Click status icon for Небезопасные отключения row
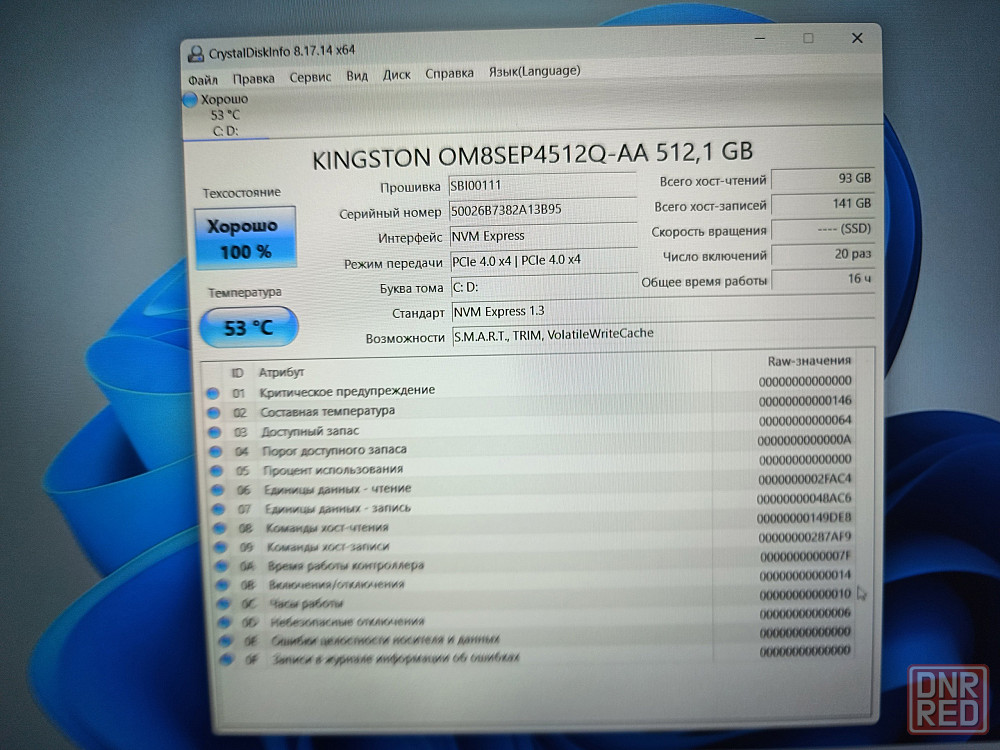The image size is (1000, 750). pos(224,621)
